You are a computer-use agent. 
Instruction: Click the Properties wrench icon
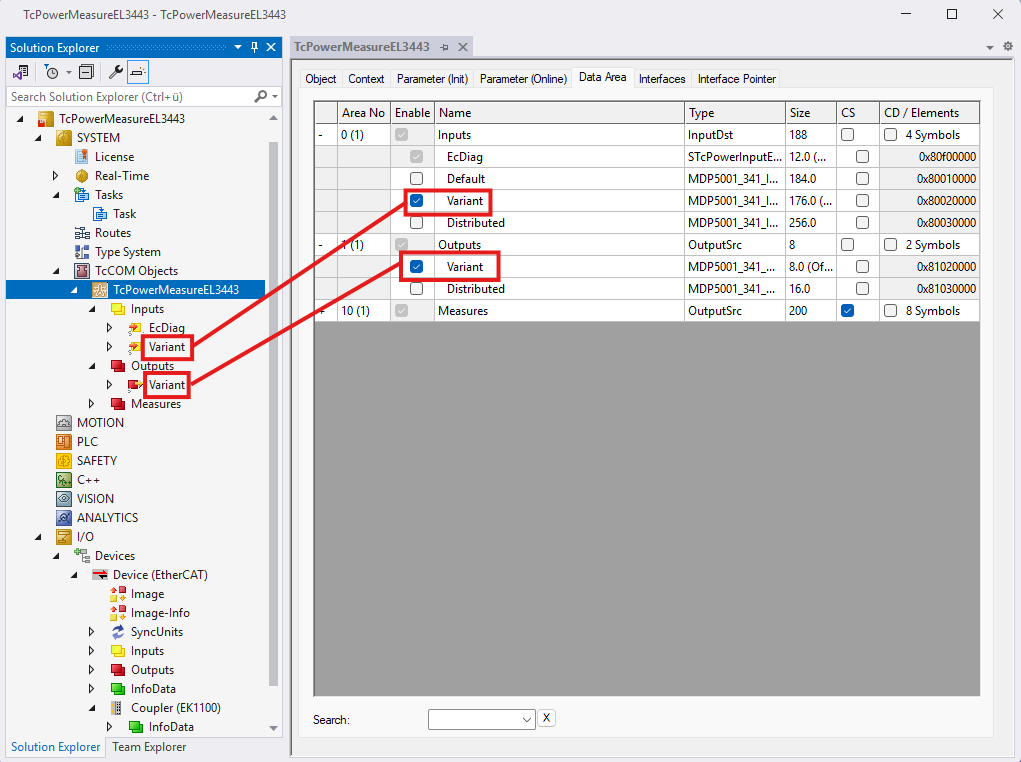click(116, 72)
